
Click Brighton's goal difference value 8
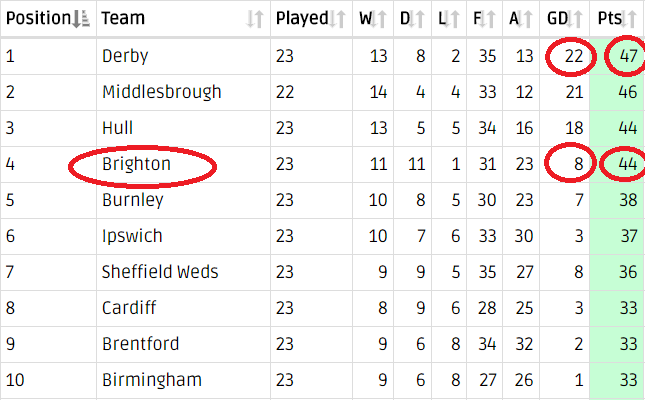pyautogui.click(x=578, y=164)
